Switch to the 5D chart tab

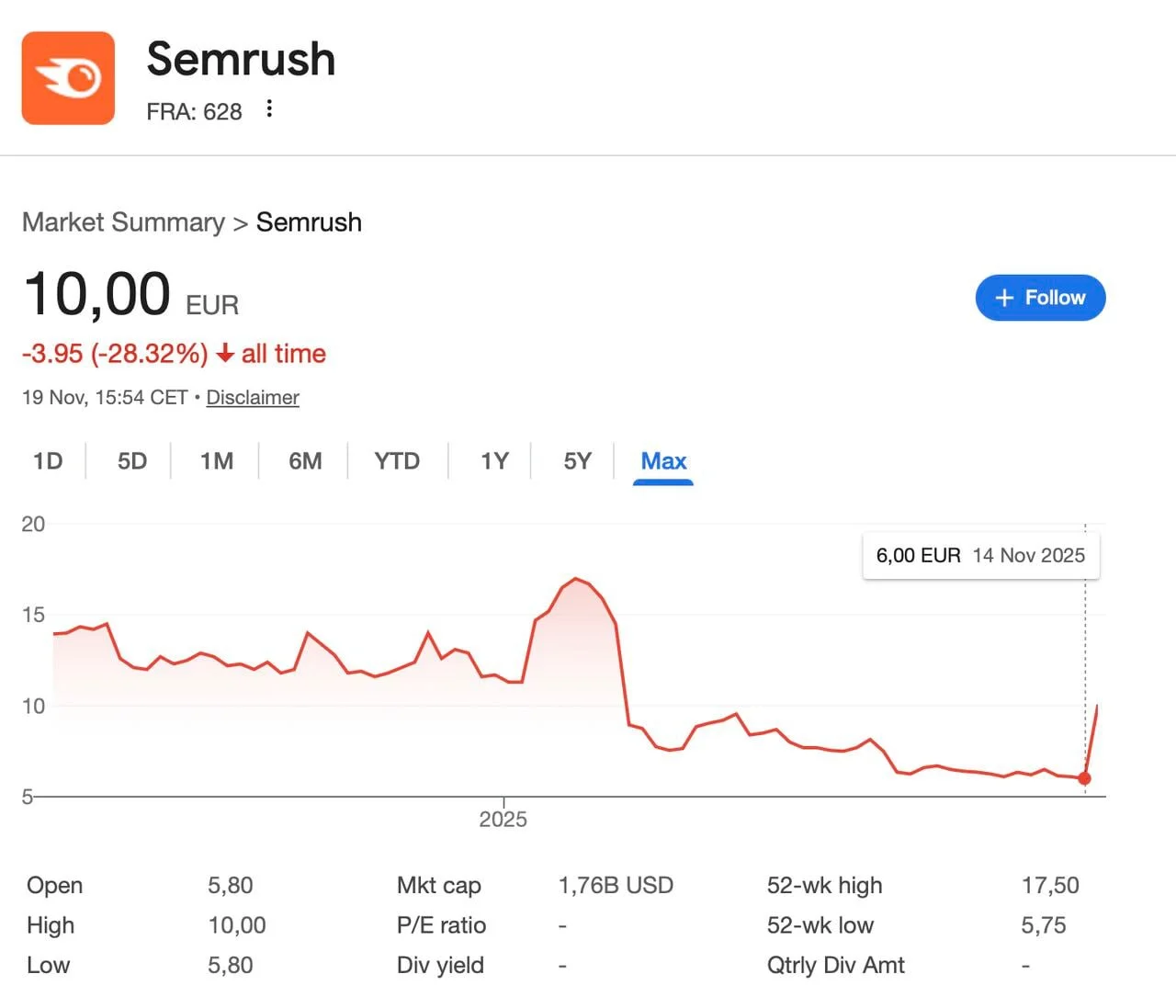[x=132, y=461]
